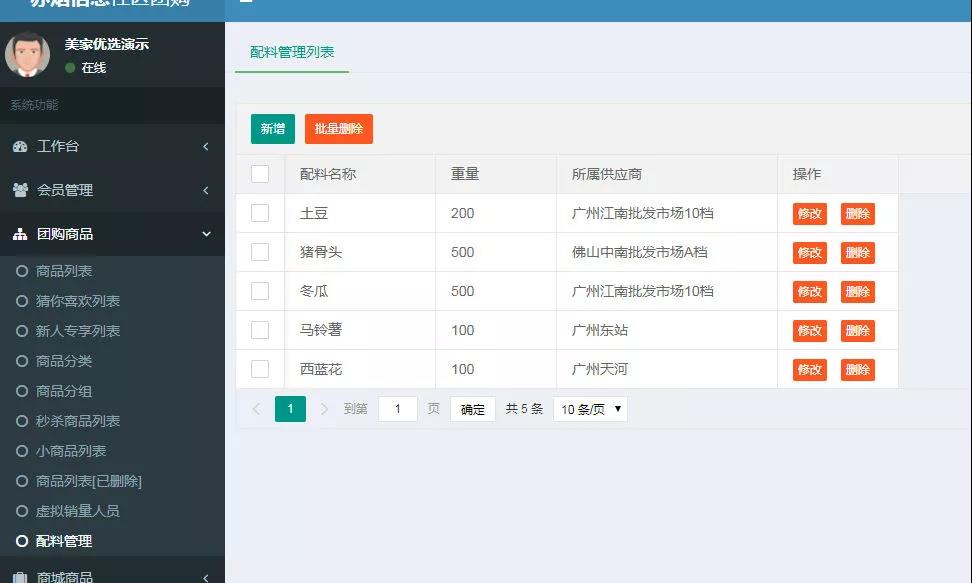Switch to the 配料管理列表 tab
Image resolution: width=972 pixels, height=583 pixels.
click(292, 52)
